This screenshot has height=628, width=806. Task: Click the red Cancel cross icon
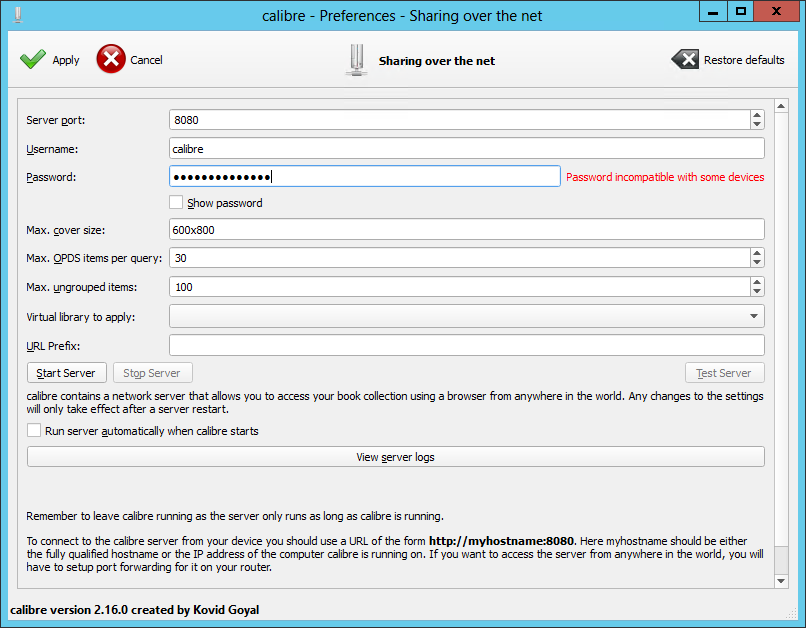[x=111, y=59]
